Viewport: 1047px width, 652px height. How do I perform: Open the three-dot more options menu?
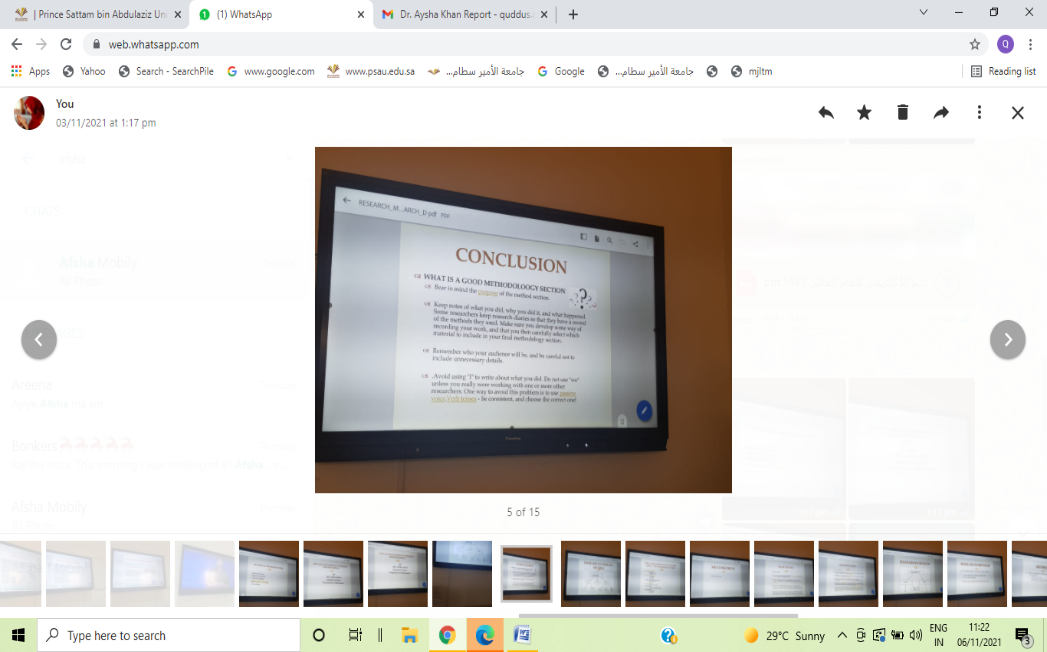[x=979, y=113]
